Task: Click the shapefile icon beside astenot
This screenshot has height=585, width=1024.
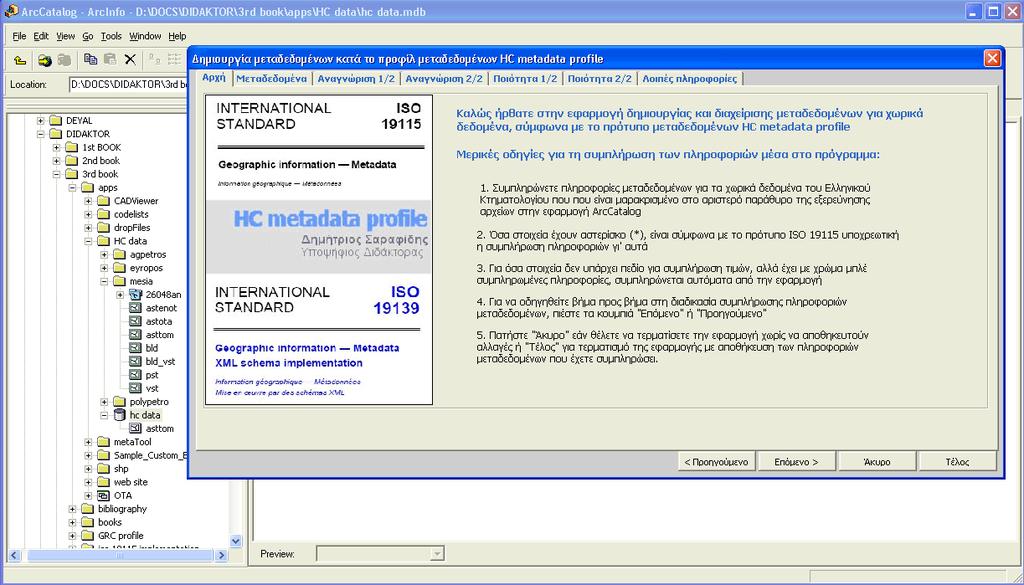Action: [x=135, y=308]
